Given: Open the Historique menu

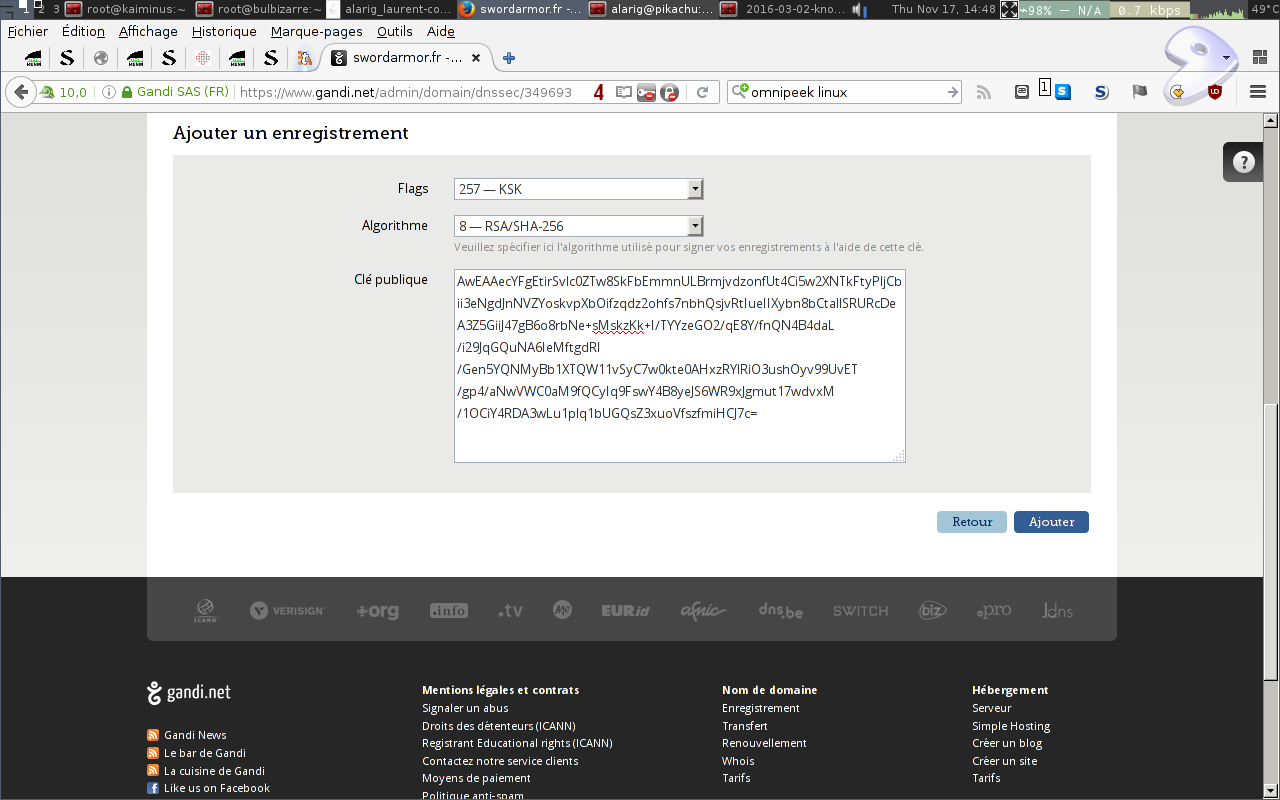Looking at the screenshot, I should [224, 31].
